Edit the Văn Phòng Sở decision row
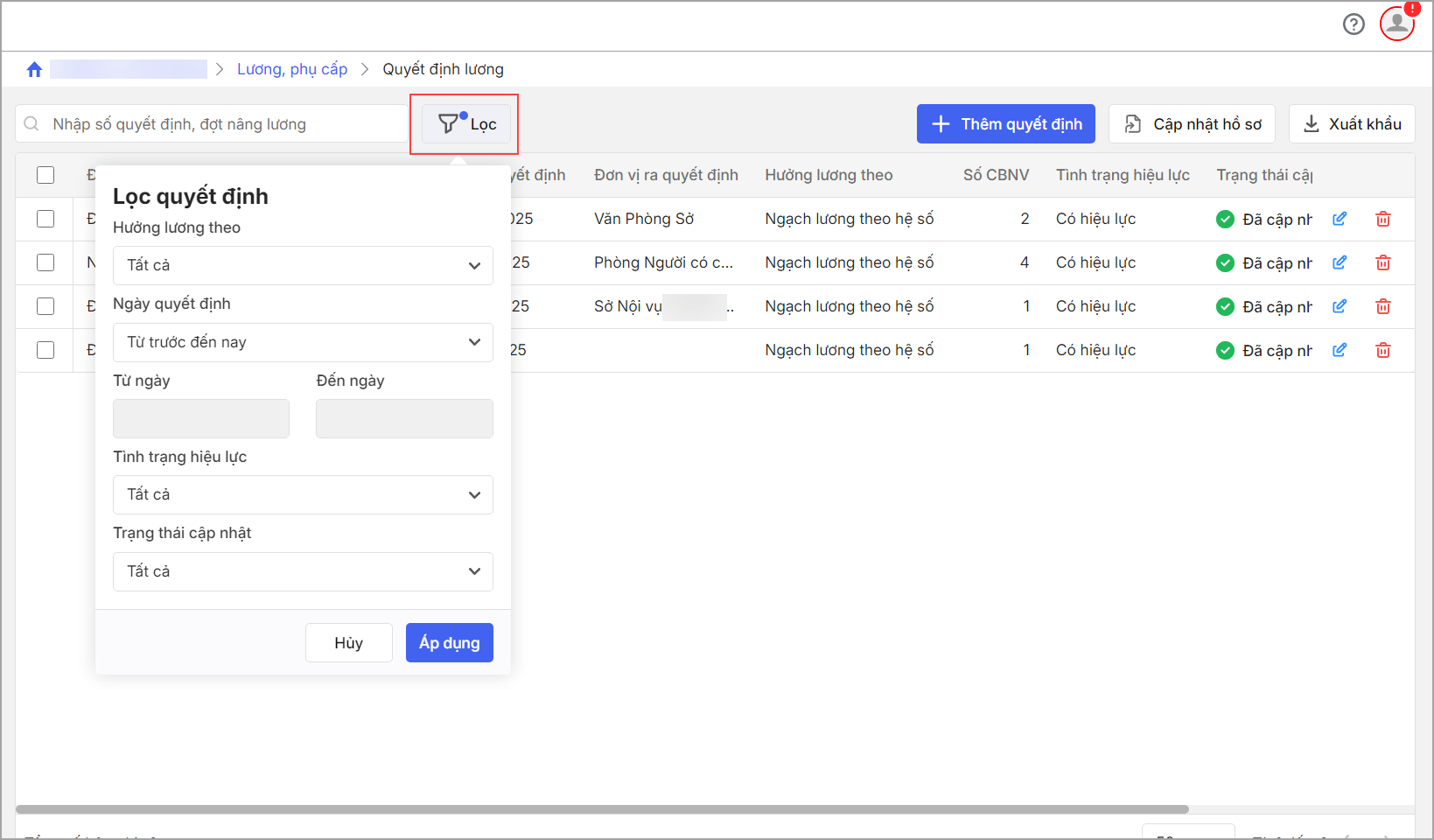 coord(1339,219)
